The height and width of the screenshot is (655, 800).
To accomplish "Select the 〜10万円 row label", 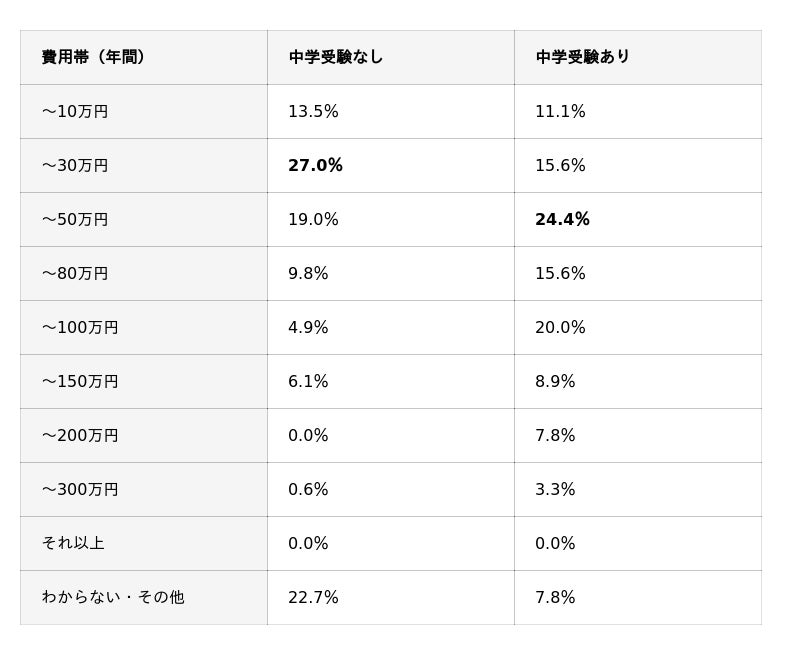I will (x=75, y=112).
